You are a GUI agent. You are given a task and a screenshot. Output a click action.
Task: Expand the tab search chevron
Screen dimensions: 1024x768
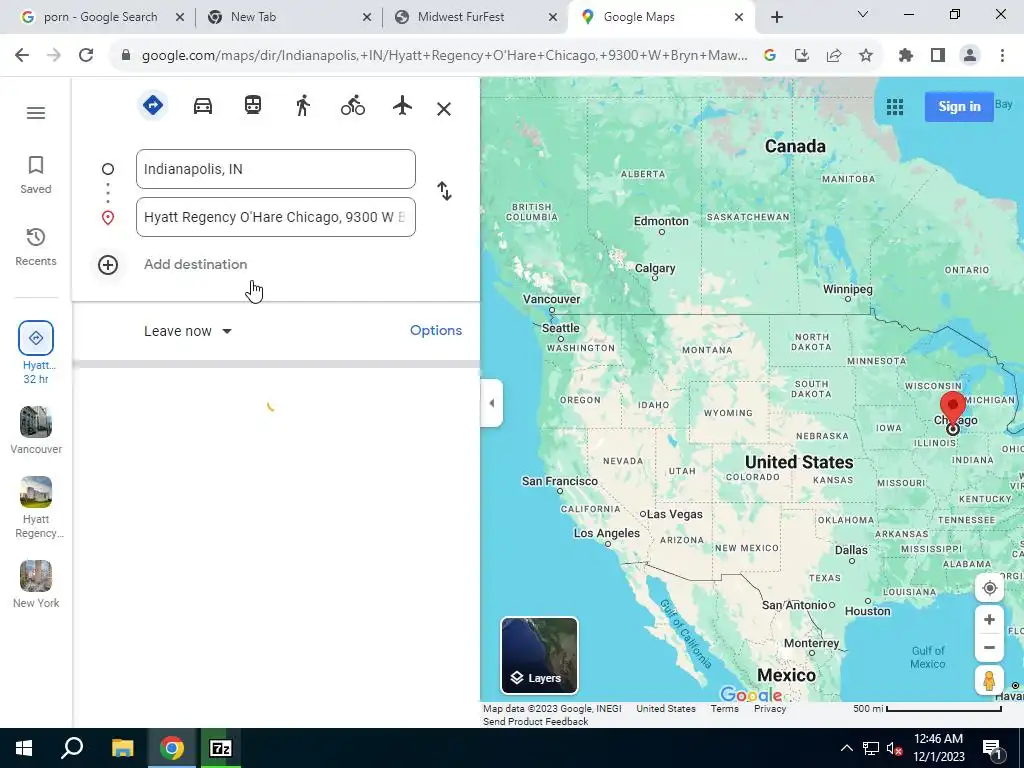[x=863, y=14]
